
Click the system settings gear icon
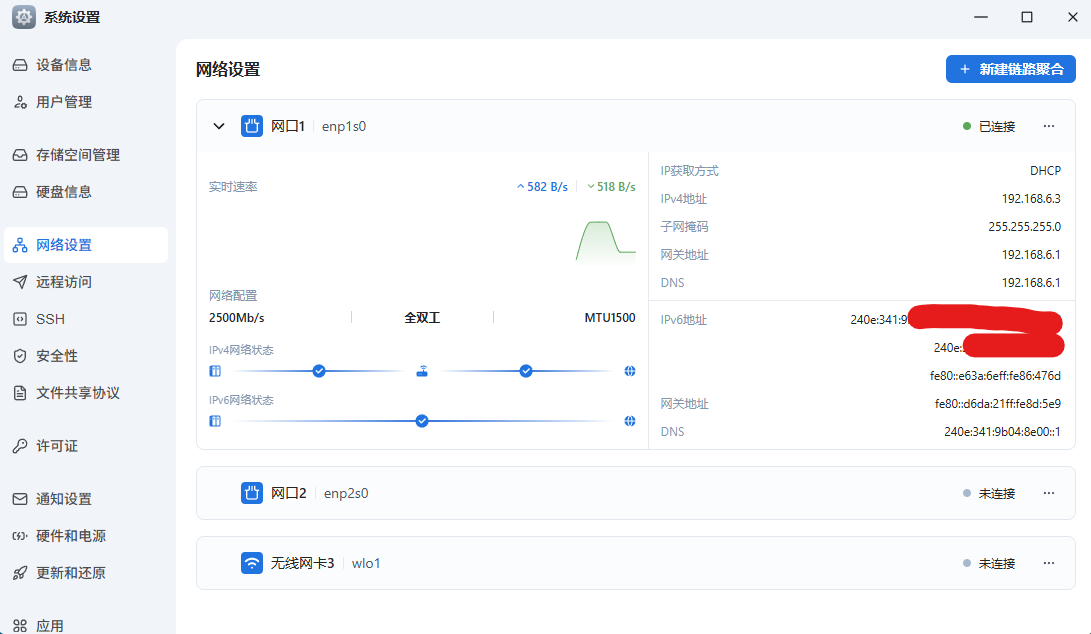[24, 17]
